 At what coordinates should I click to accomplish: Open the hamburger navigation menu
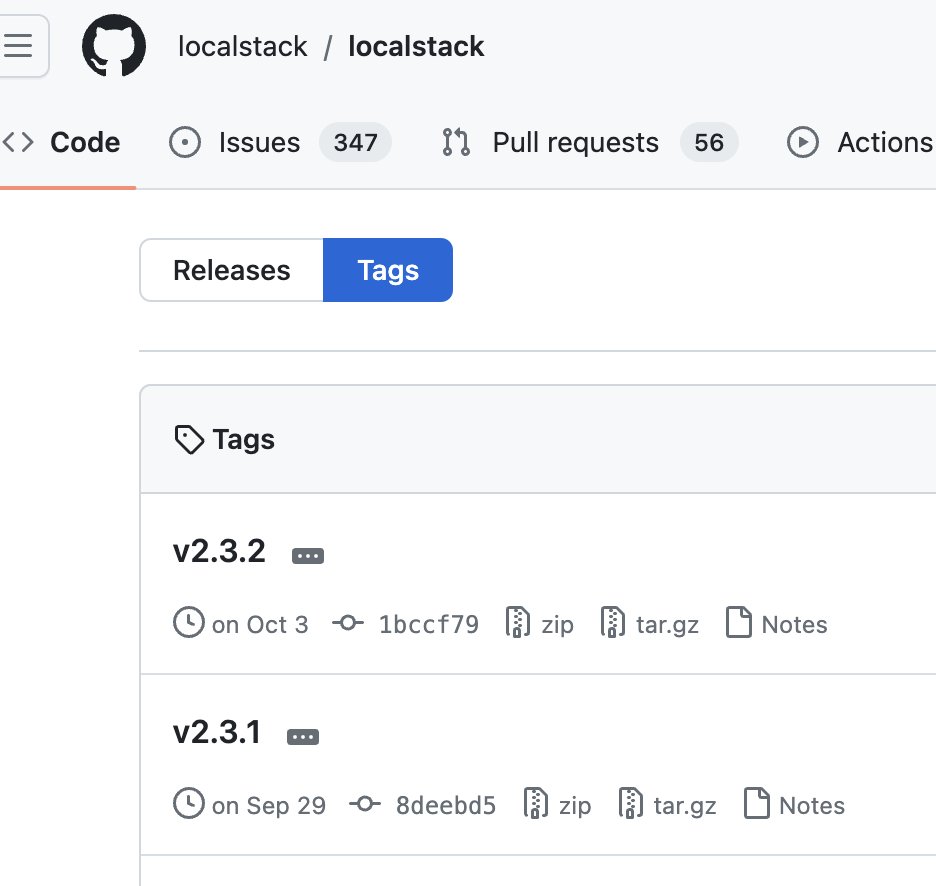17,45
